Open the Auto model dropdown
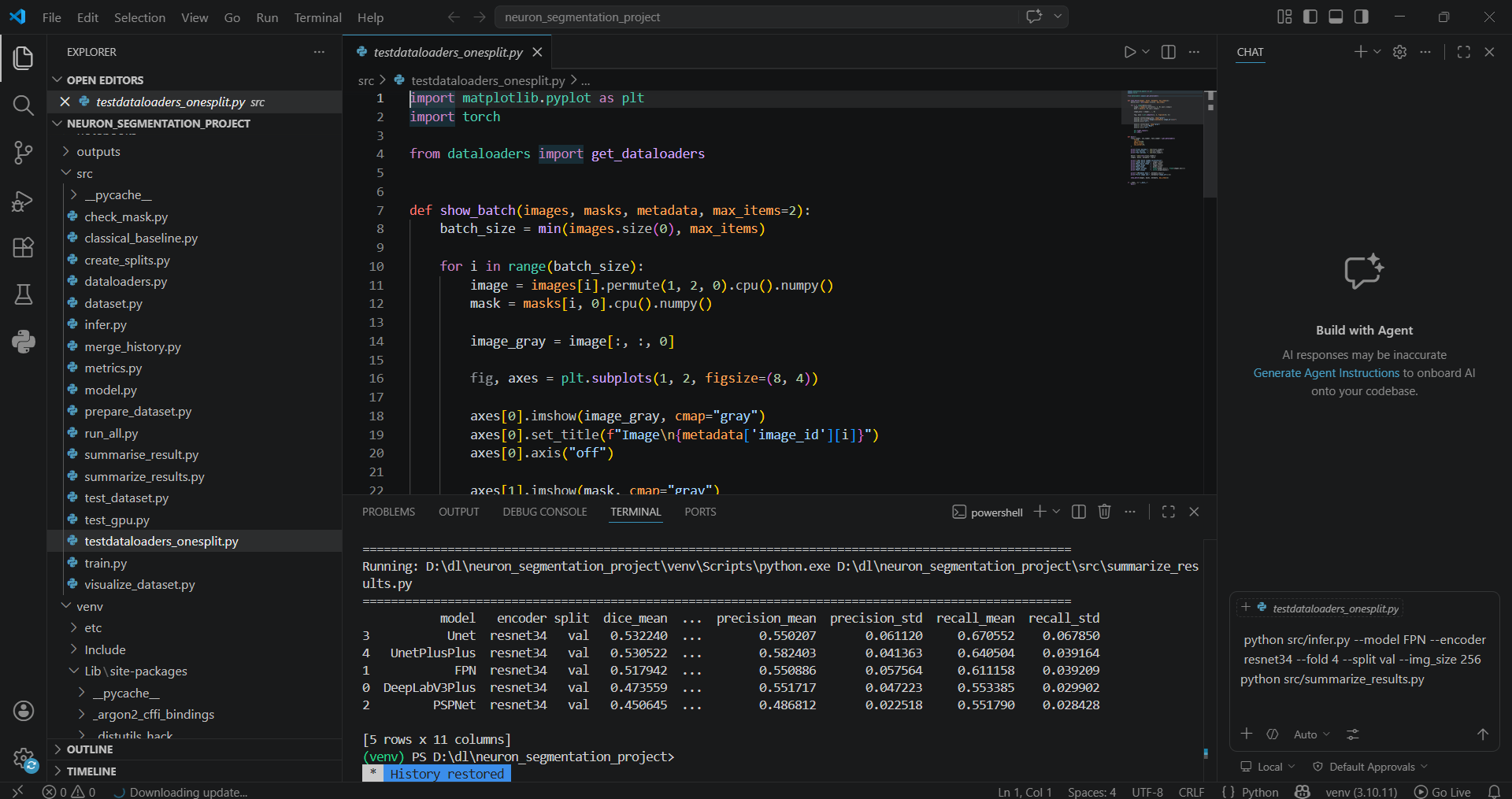This screenshot has height=799, width=1512. [x=1312, y=734]
